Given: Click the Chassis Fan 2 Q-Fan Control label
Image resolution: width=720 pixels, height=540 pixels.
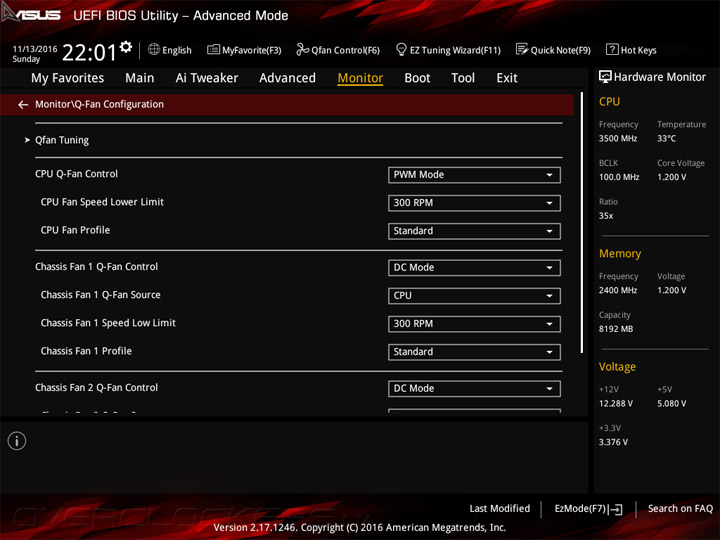Looking at the screenshot, I should (96, 388).
